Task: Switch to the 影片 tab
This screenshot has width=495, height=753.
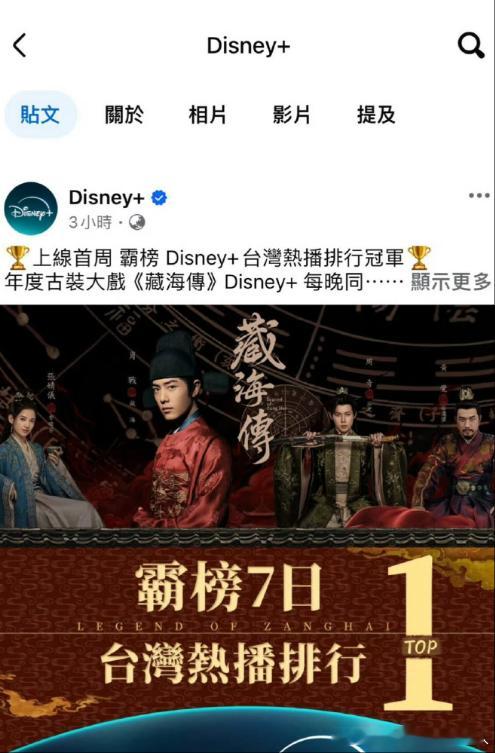Action: click(291, 115)
